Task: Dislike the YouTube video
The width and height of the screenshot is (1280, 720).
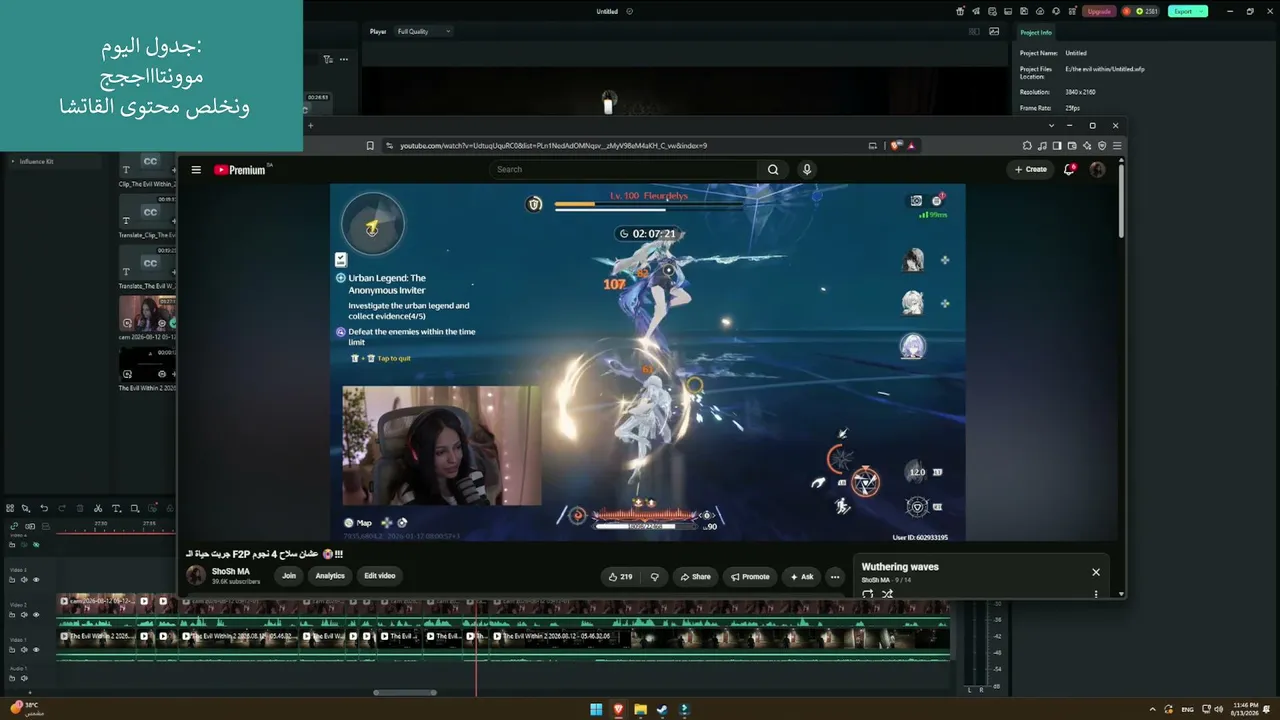Action: point(655,576)
